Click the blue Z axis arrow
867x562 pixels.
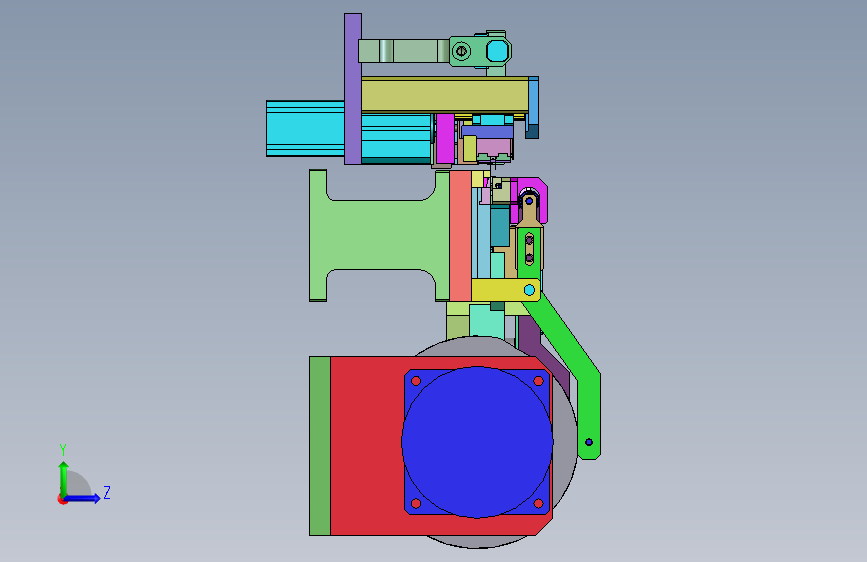click(x=83, y=498)
